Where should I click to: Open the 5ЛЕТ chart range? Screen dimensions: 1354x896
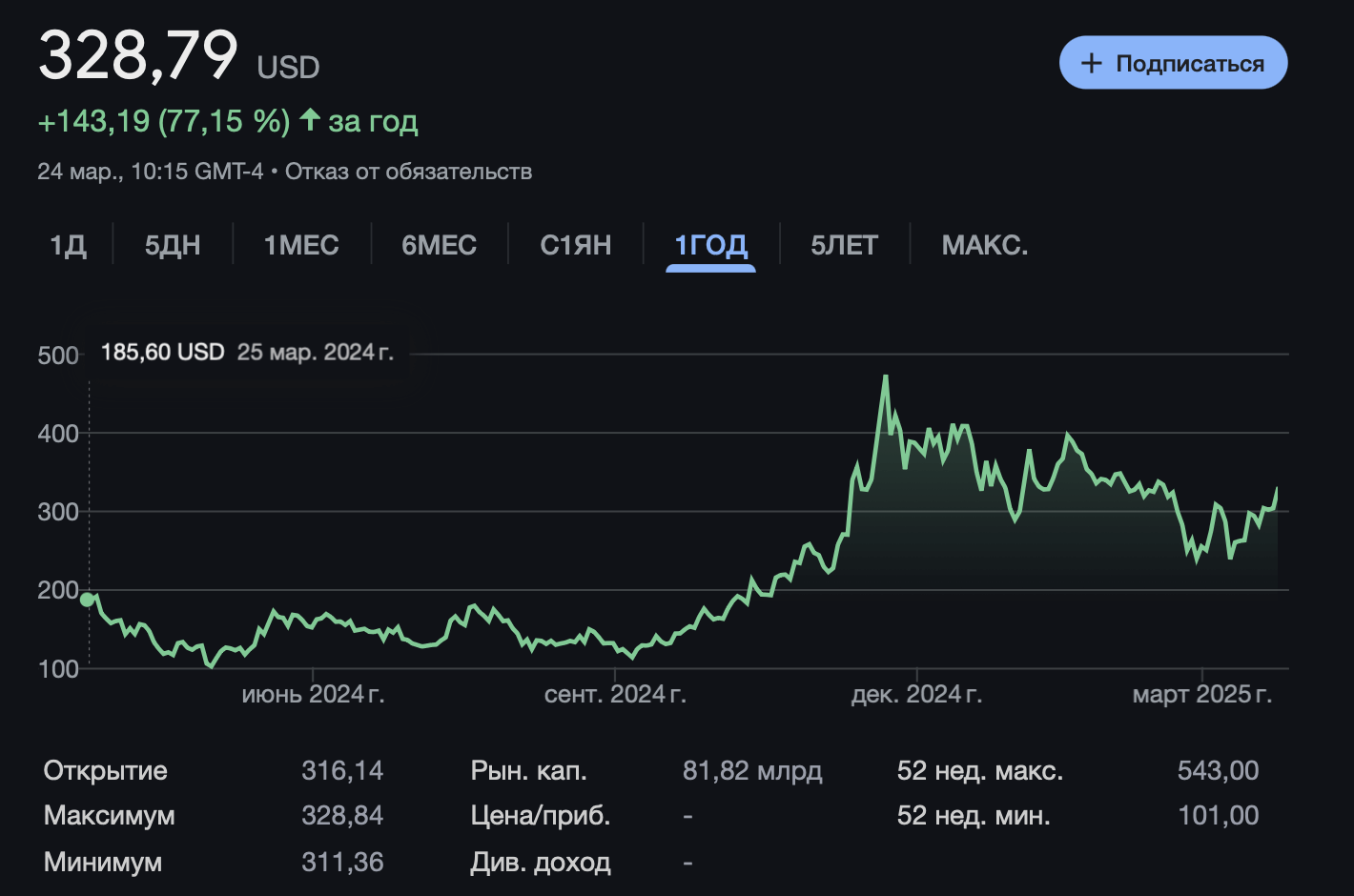(x=844, y=245)
